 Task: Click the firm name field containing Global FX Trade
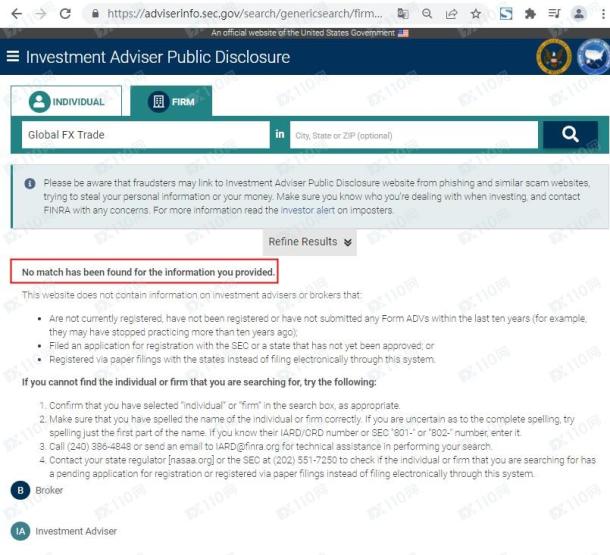pos(145,135)
